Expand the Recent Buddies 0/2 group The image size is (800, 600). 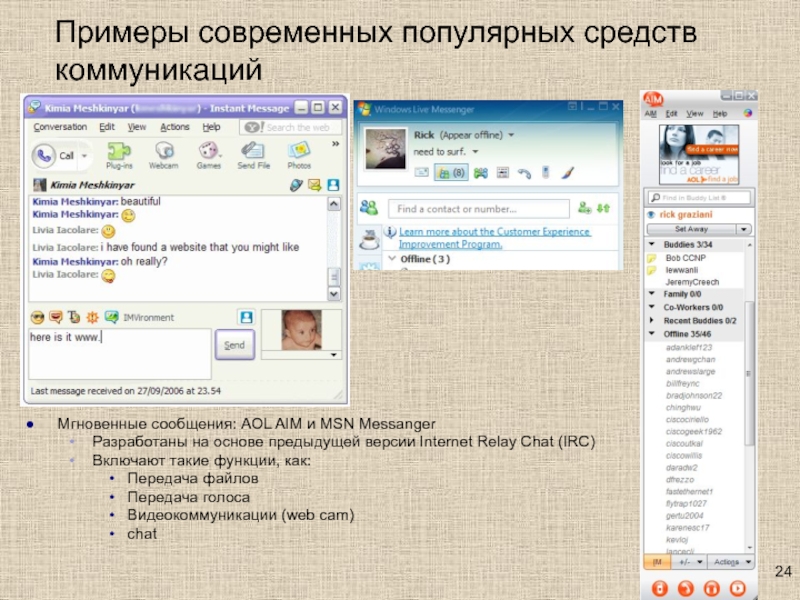coord(652,320)
